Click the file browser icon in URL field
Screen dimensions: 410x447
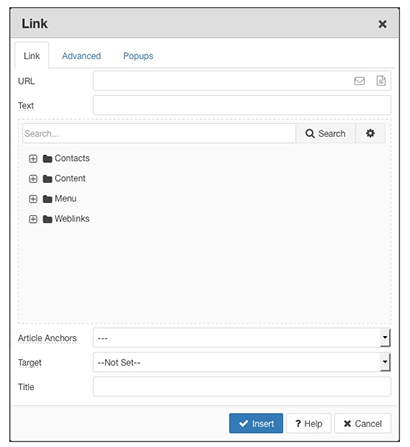pos(381,81)
